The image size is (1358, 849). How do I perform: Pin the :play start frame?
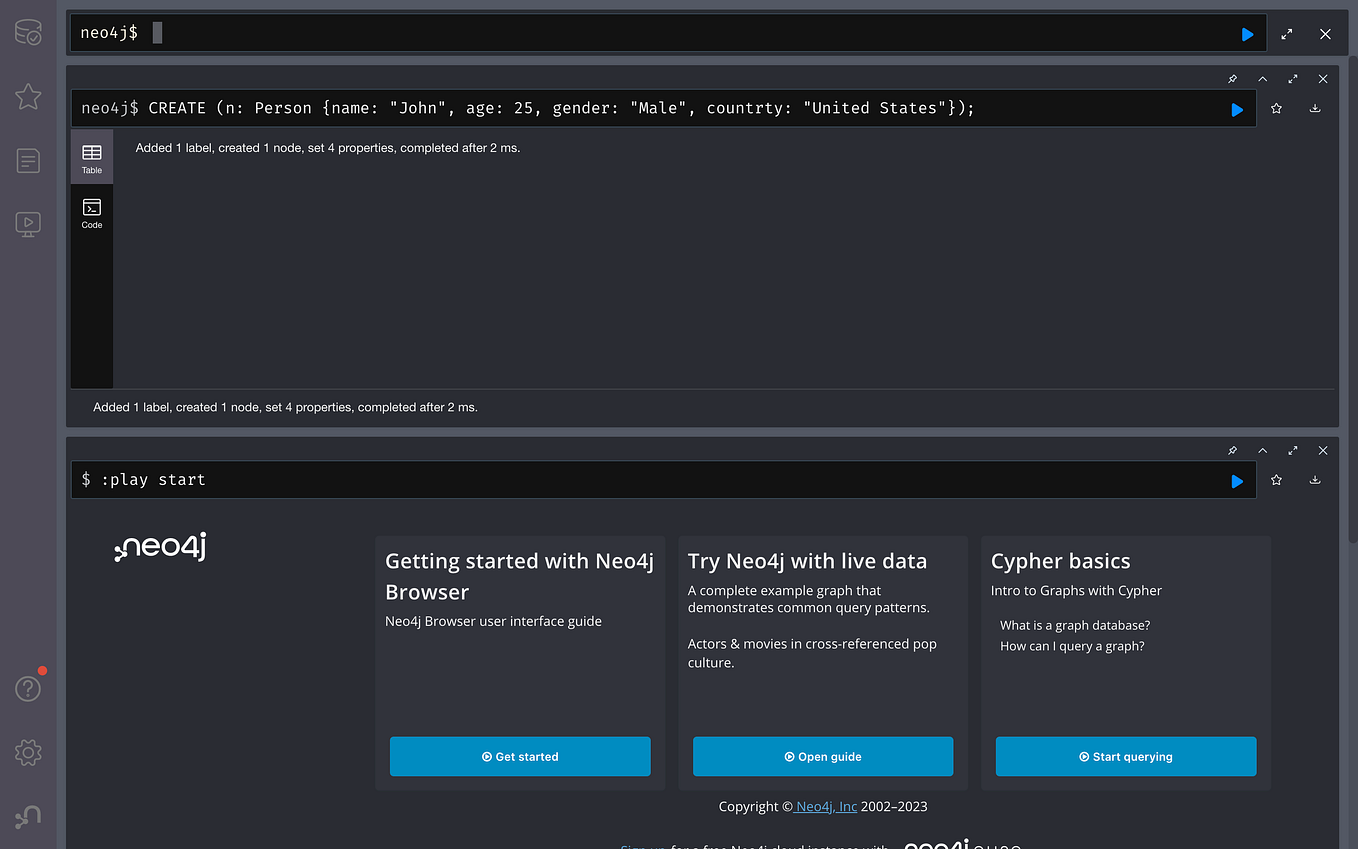click(1232, 450)
